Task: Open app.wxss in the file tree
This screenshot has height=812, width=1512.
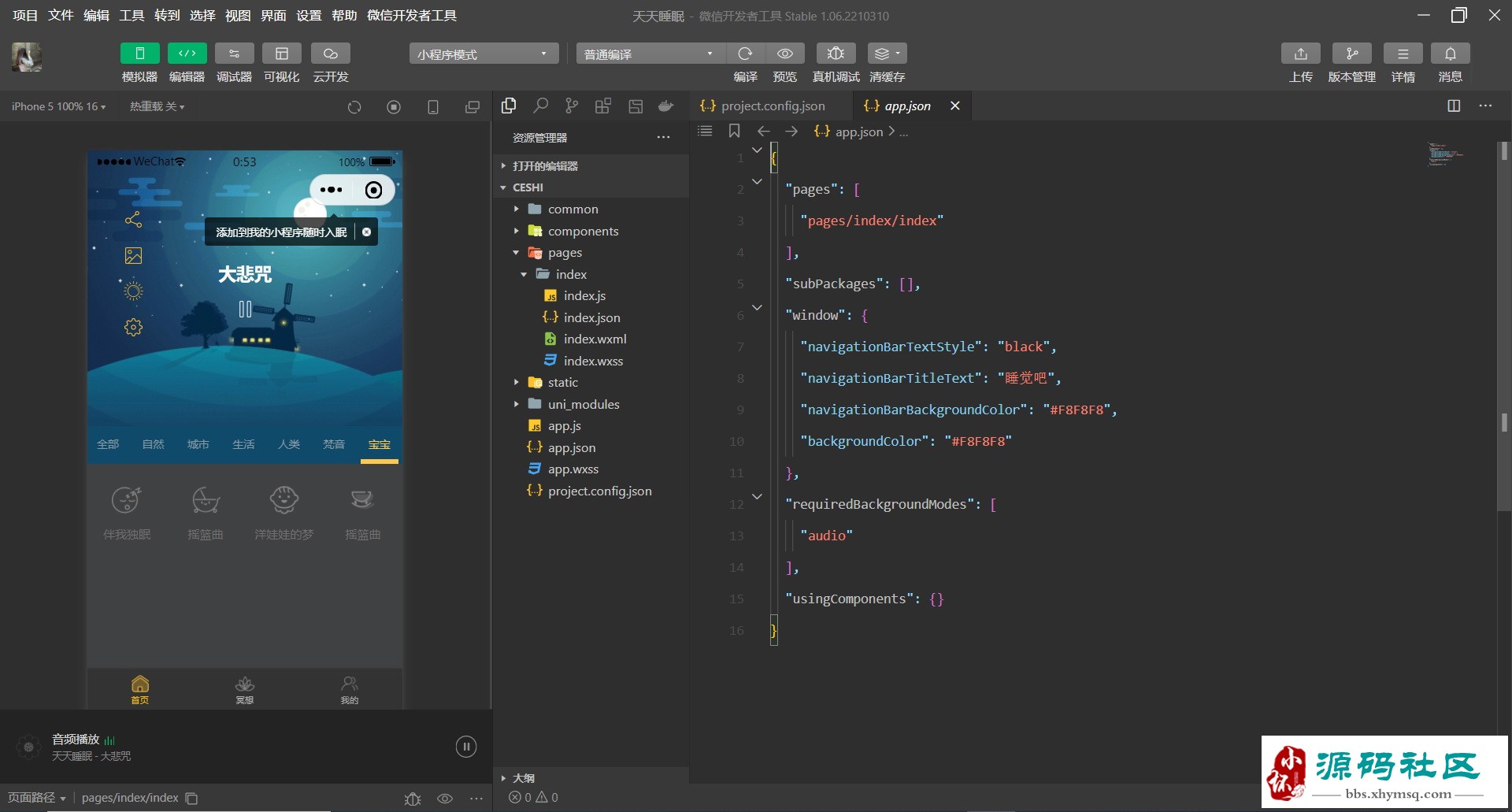Action: (x=591, y=469)
